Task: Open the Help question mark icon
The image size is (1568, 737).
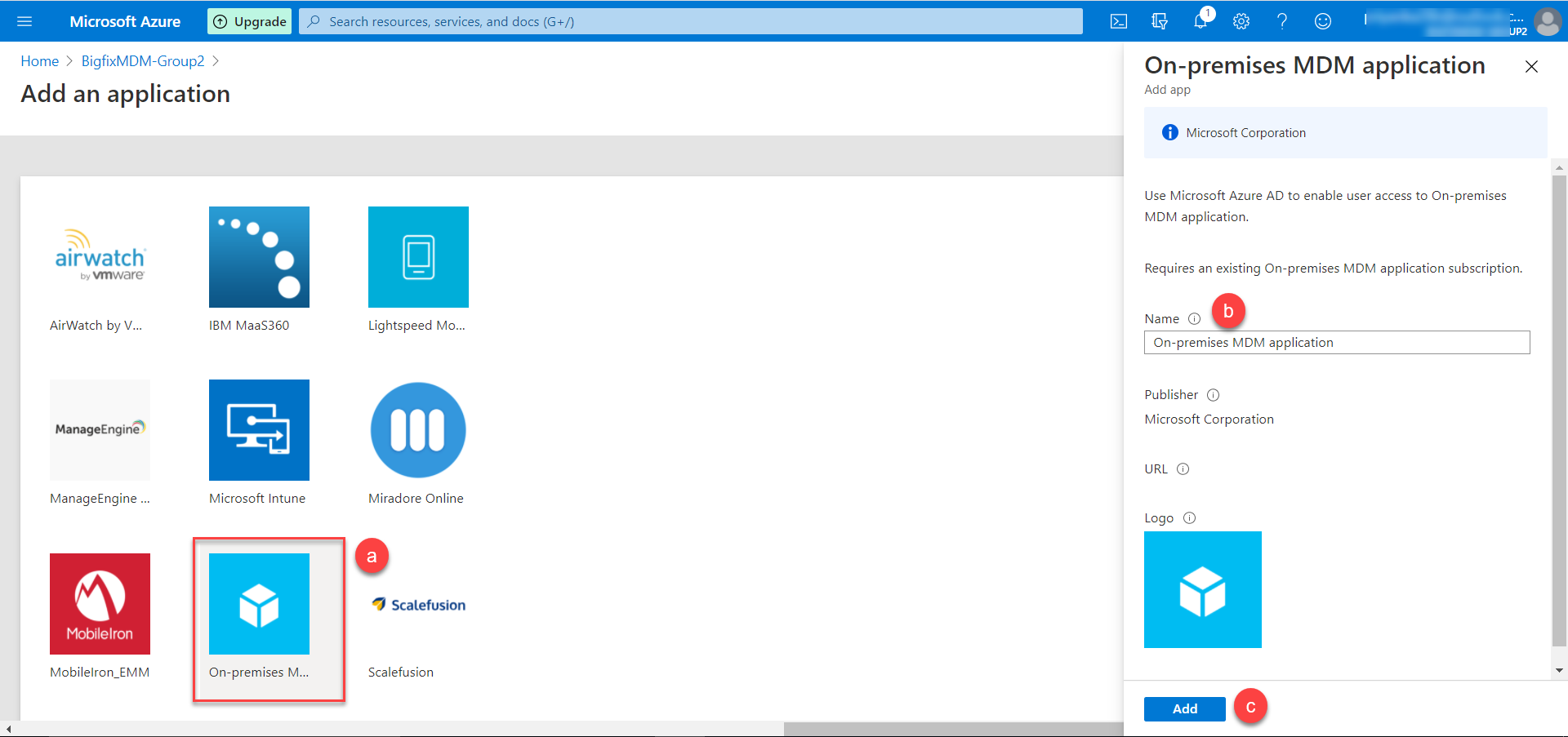Action: 1282,21
